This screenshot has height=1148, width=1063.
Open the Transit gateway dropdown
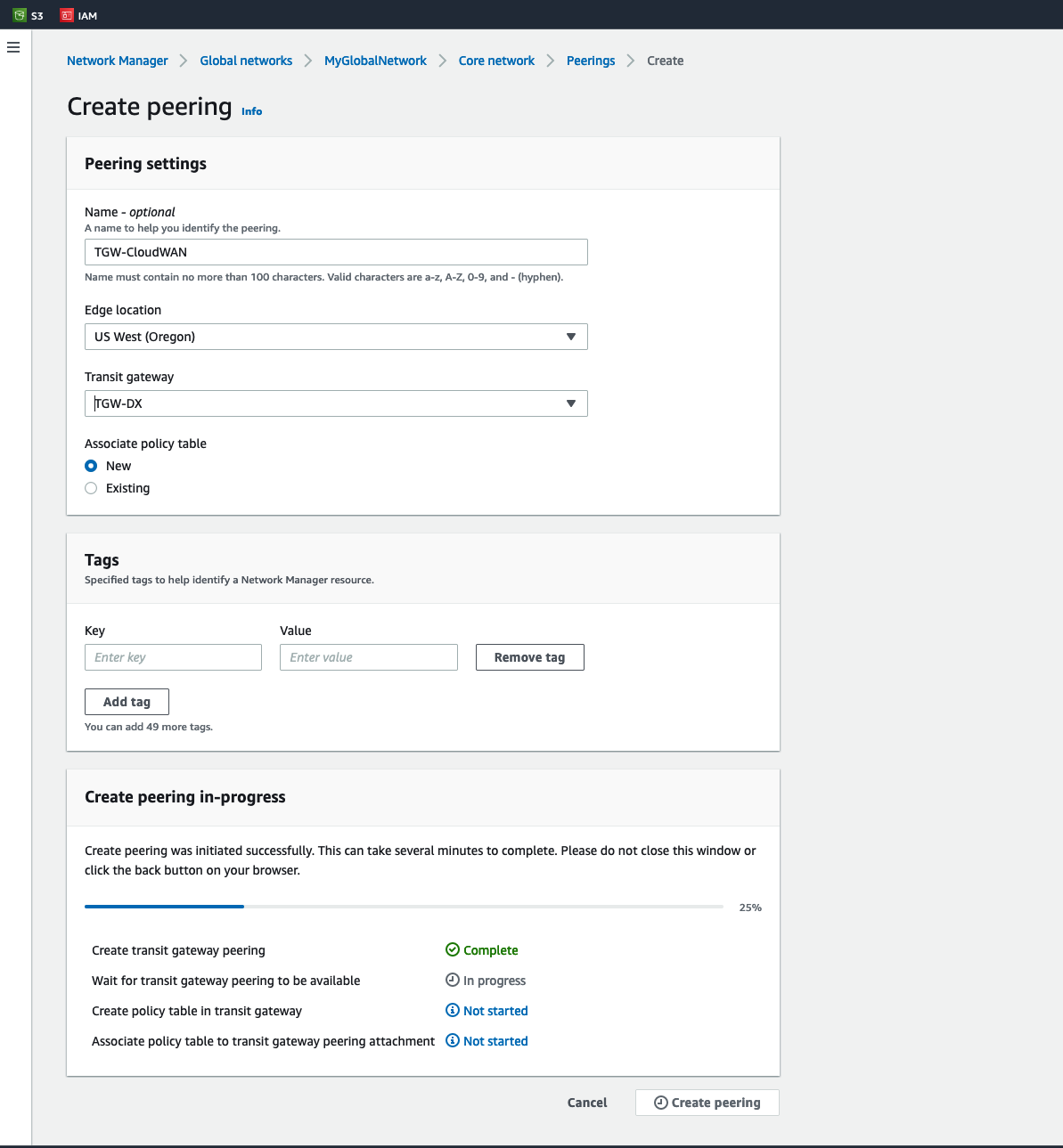pyautogui.click(x=336, y=403)
